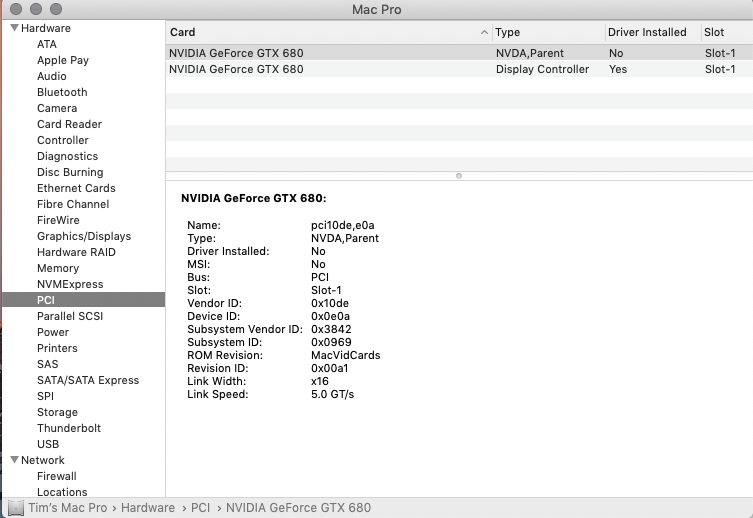Click the Hardware category label
This screenshot has width=753, height=518.
46,28
